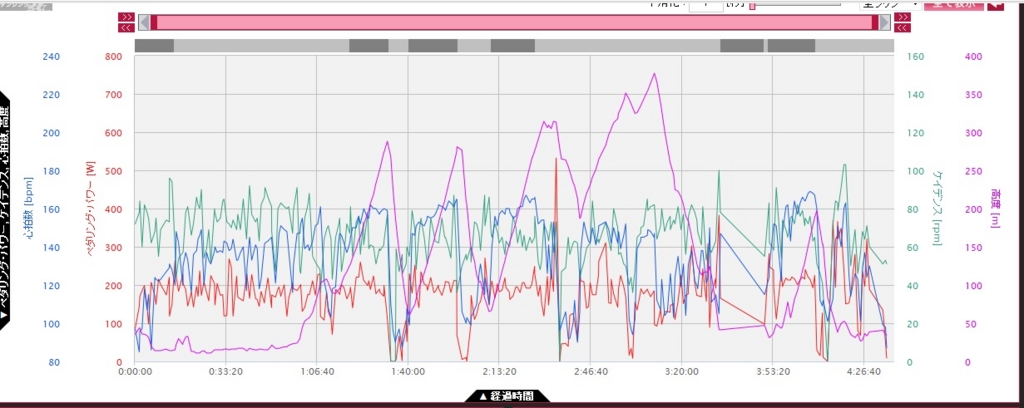Click the right gray arrow of the range bar
The width and height of the screenshot is (1024, 408).
[x=884, y=22]
